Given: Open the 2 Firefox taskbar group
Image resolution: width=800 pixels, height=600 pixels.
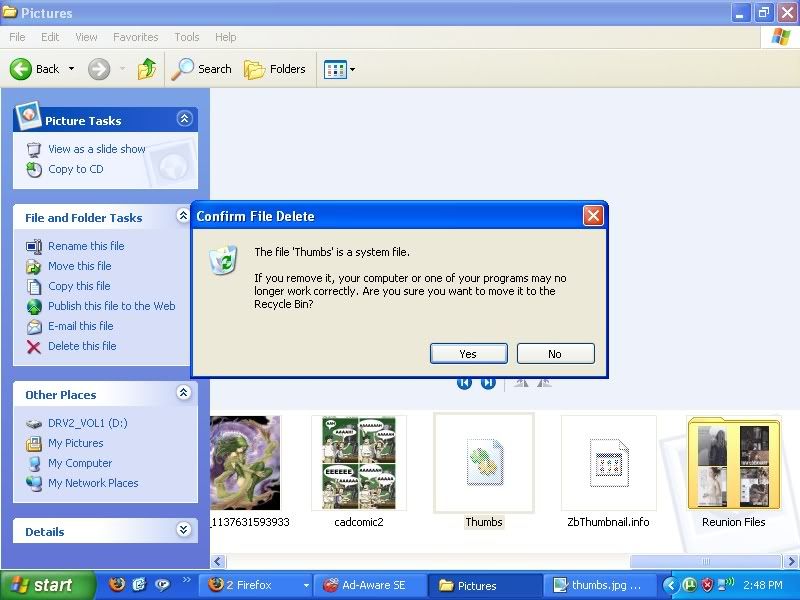Looking at the screenshot, I should pos(255,585).
